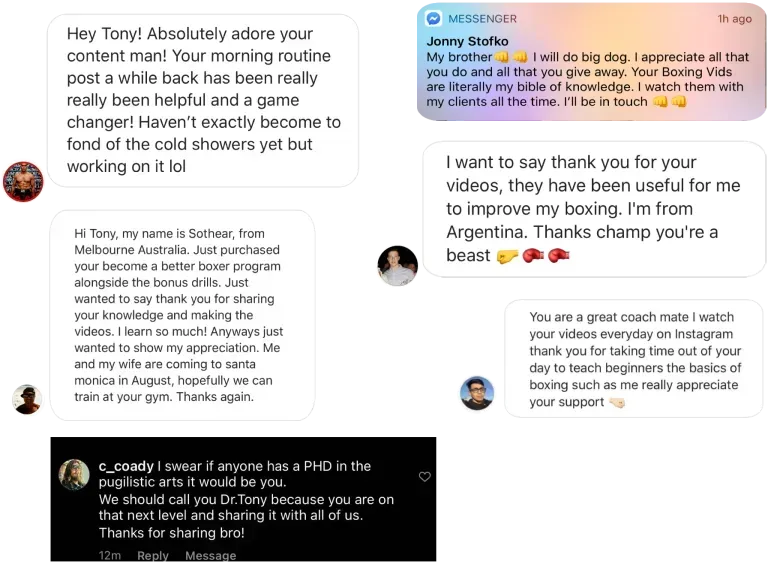Click Message under c_coady's comment
Image resolution: width=768 pixels, height=579 pixels.
point(211,555)
